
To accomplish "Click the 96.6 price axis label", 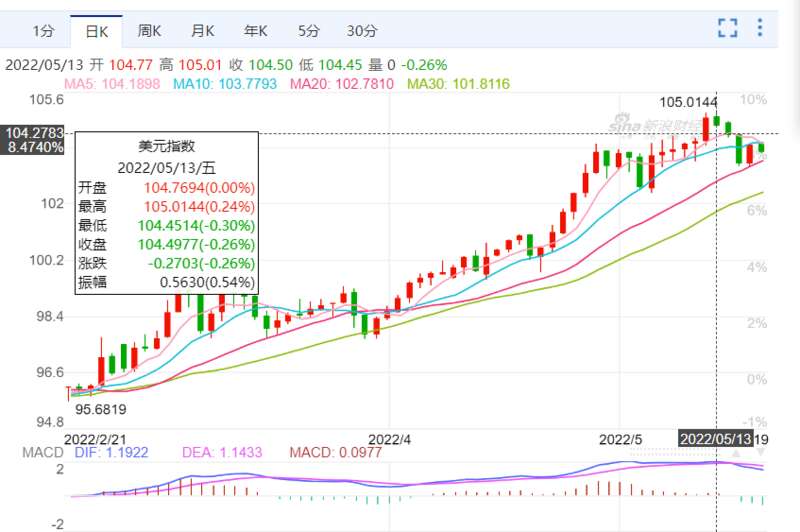I will click(x=50, y=372).
